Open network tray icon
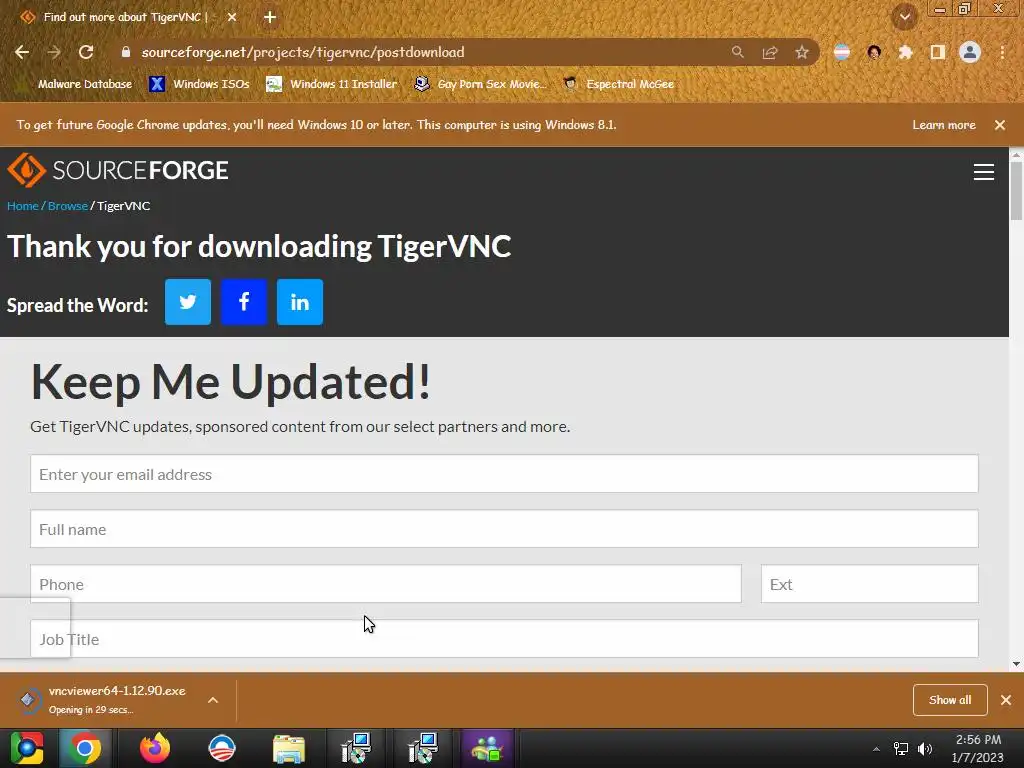Screen dimensions: 1024x768 click(901, 749)
